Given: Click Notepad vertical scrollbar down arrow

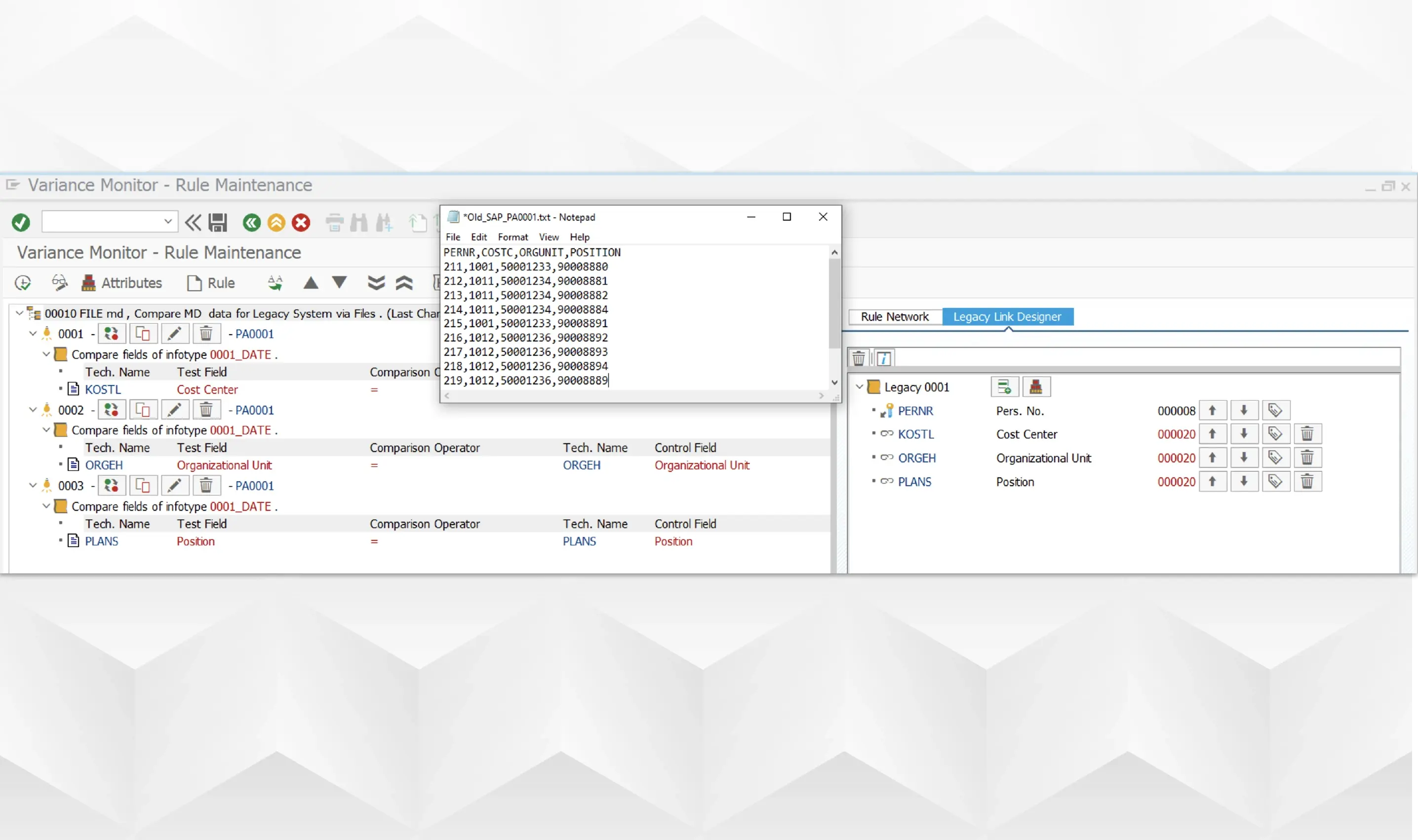Looking at the screenshot, I should tap(834, 383).
